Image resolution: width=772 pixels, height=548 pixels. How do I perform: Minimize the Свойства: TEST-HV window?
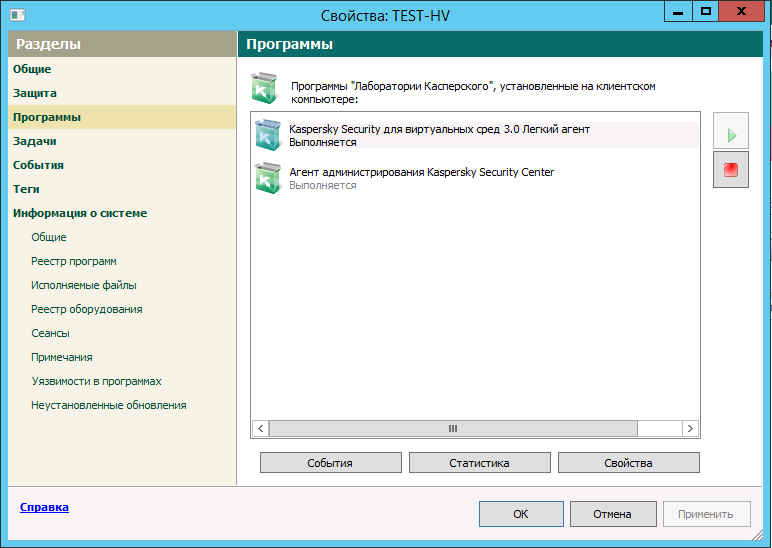678,12
